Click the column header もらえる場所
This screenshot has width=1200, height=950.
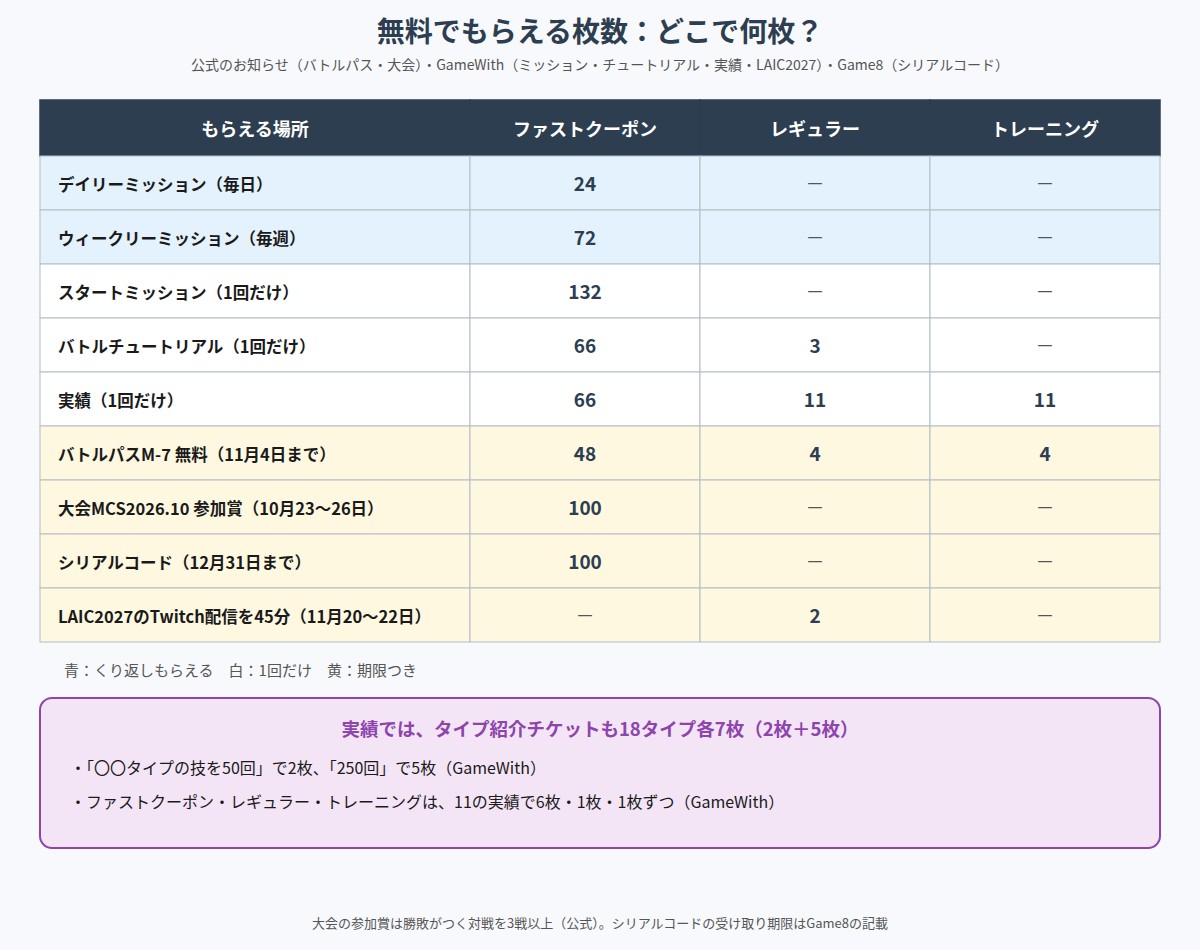[x=255, y=129]
